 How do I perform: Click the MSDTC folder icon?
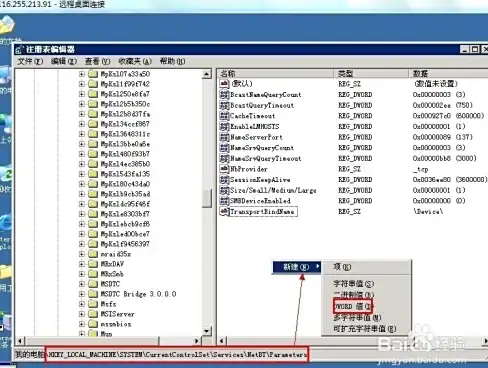(93, 284)
